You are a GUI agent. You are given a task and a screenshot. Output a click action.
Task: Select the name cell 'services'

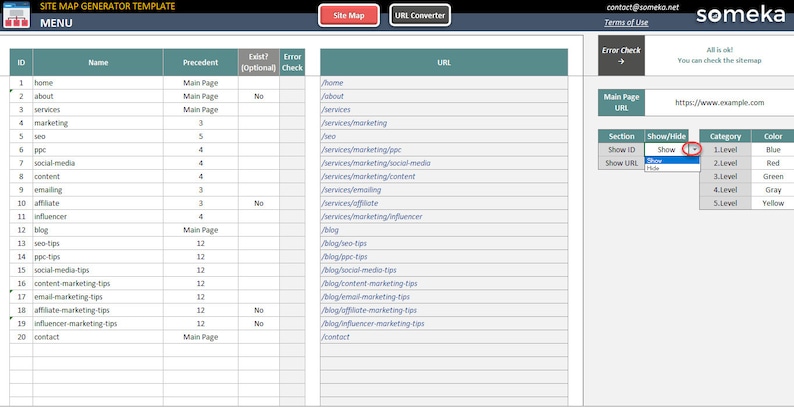pos(98,109)
